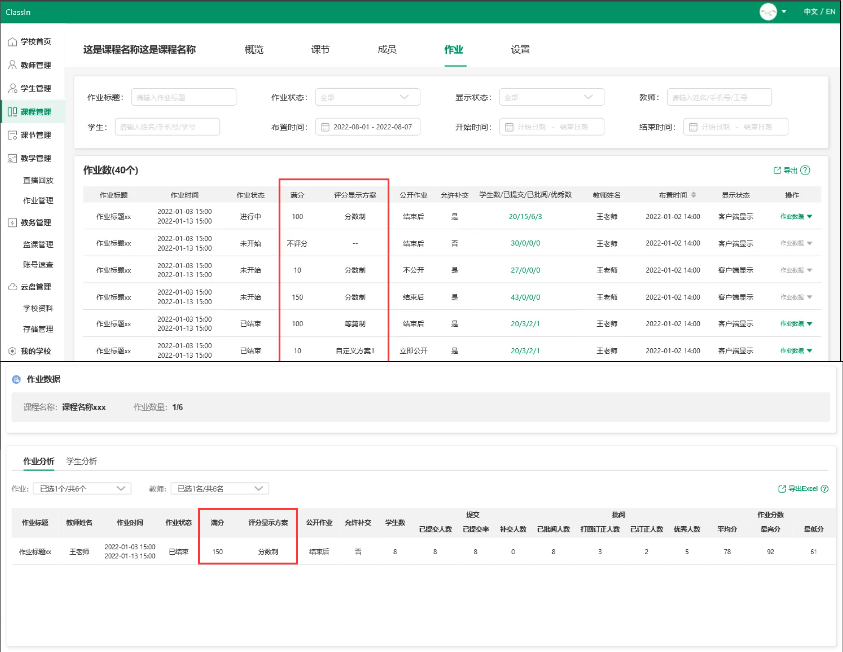Image resolution: width=843 pixels, height=652 pixels.
Task: Focus the 学生 search input field
Action: click(x=167, y=127)
